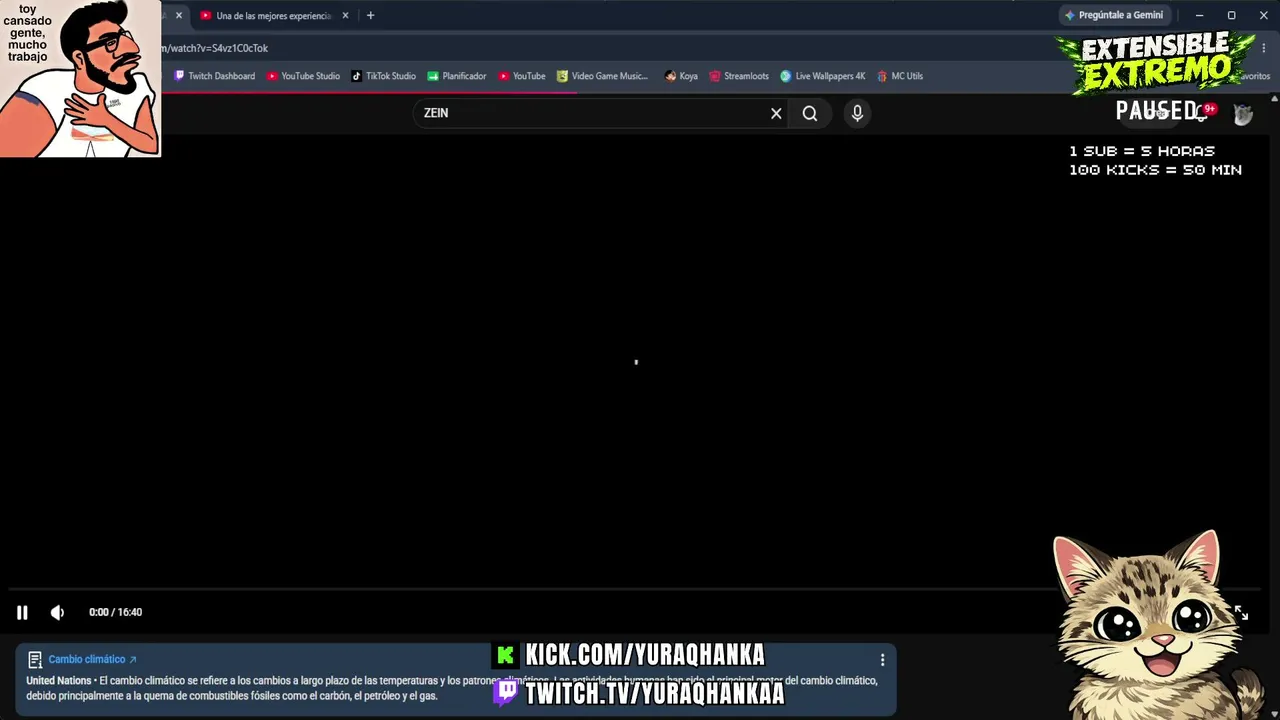
Task: Open the Streamloots bookmark
Action: [739, 76]
